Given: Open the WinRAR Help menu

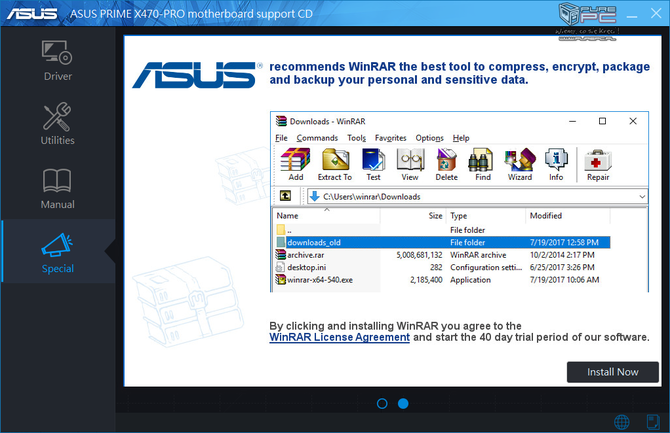Looking at the screenshot, I should click(461, 138).
